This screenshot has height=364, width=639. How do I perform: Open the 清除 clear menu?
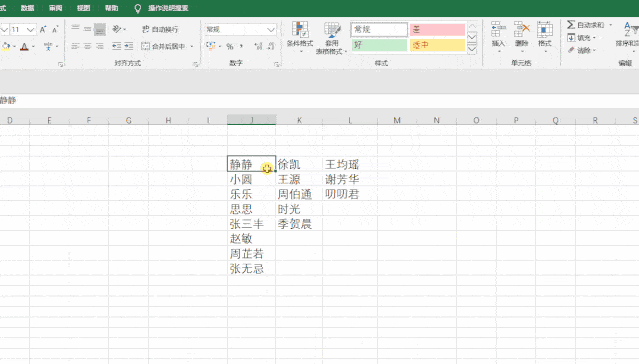[581, 50]
